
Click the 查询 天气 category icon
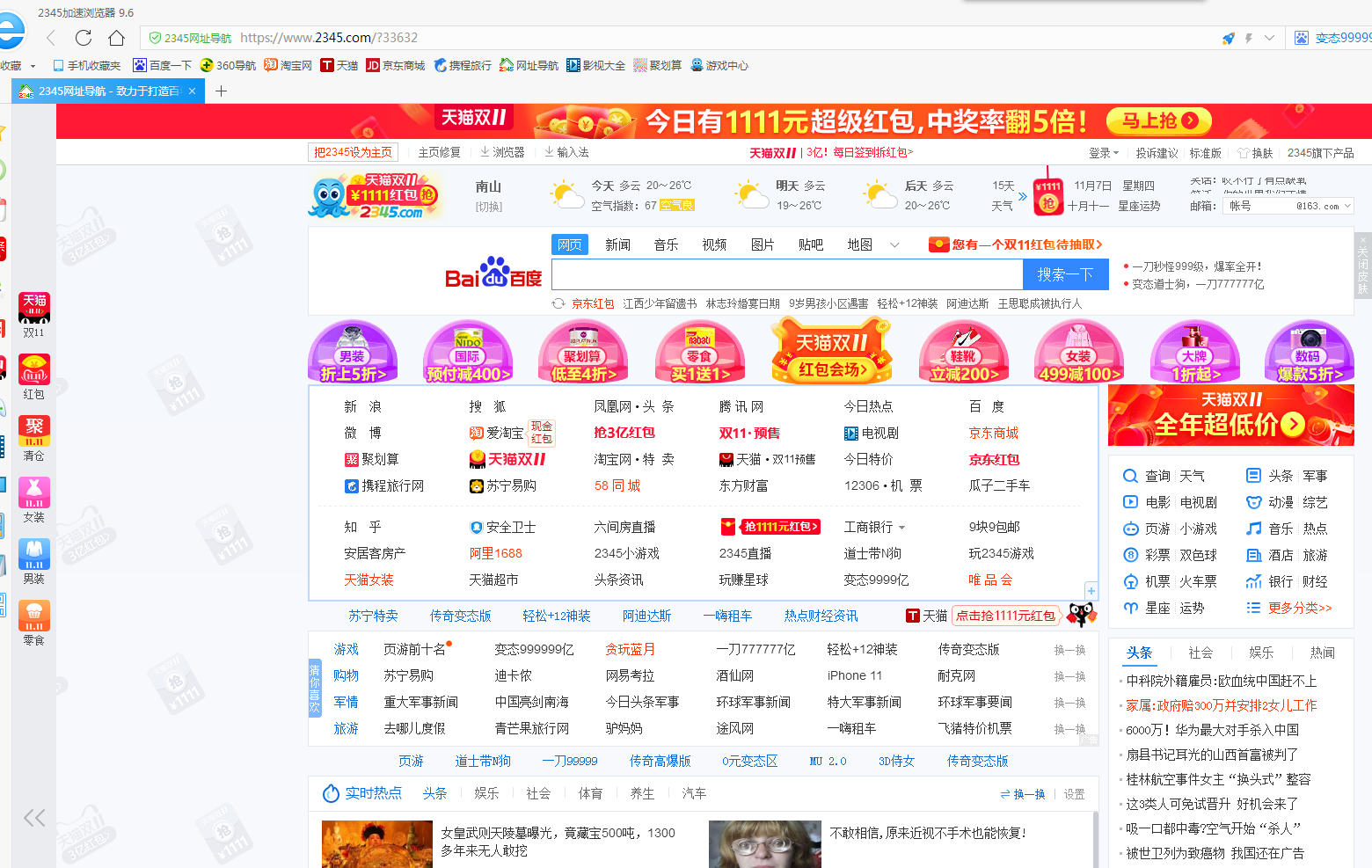[1130, 476]
